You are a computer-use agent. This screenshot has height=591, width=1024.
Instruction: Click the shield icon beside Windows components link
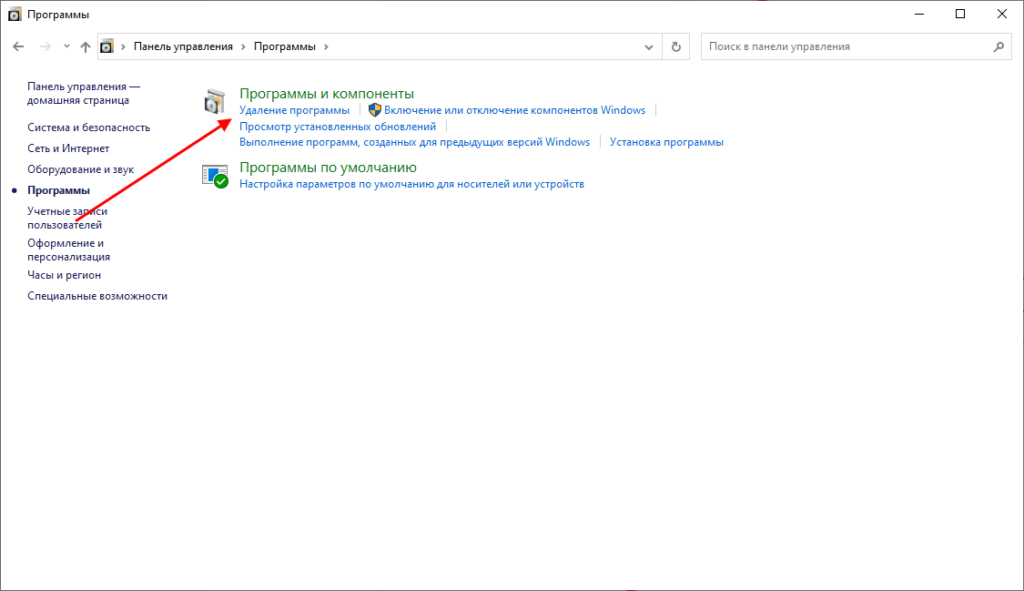click(x=375, y=110)
